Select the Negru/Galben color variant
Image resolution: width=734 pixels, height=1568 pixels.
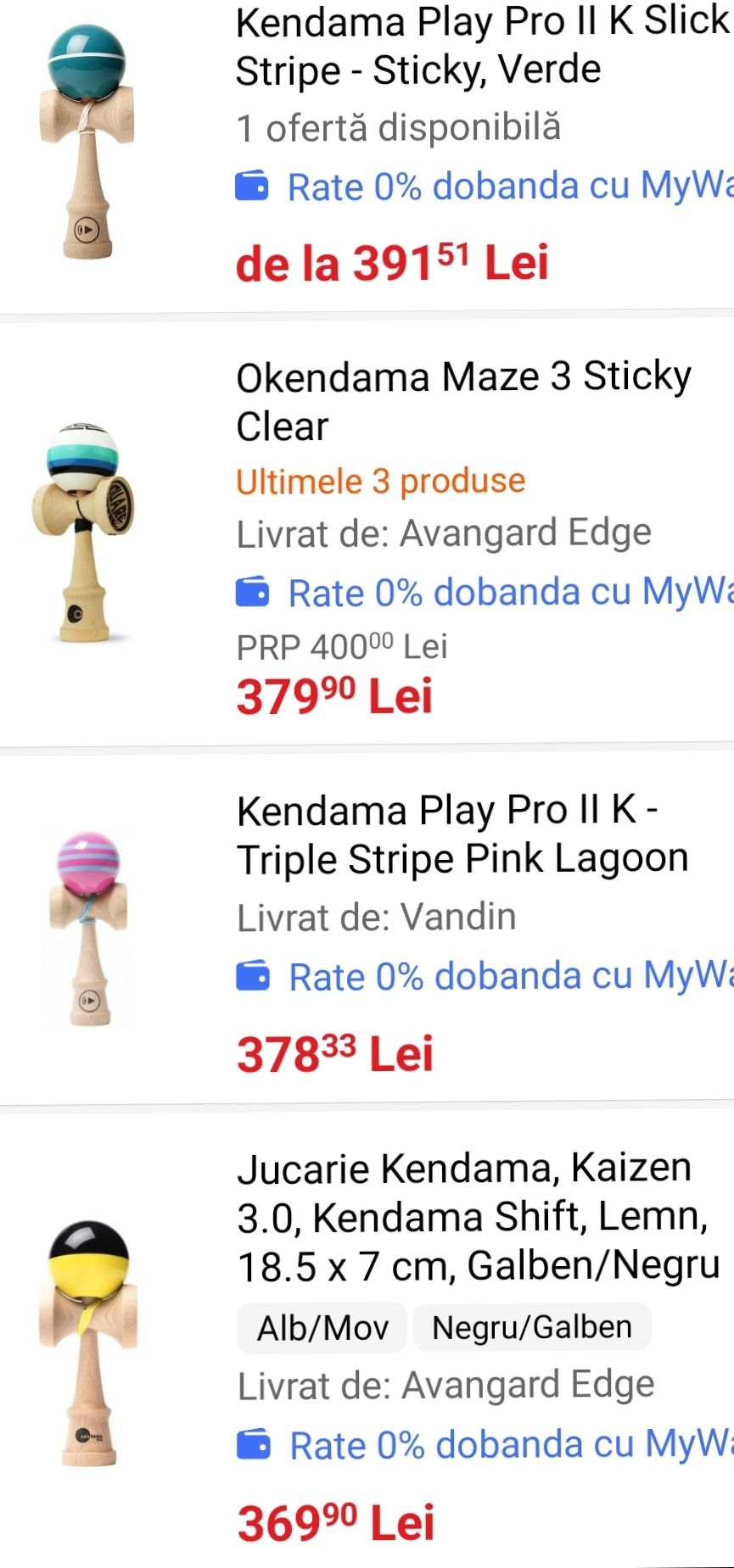coord(532,1327)
